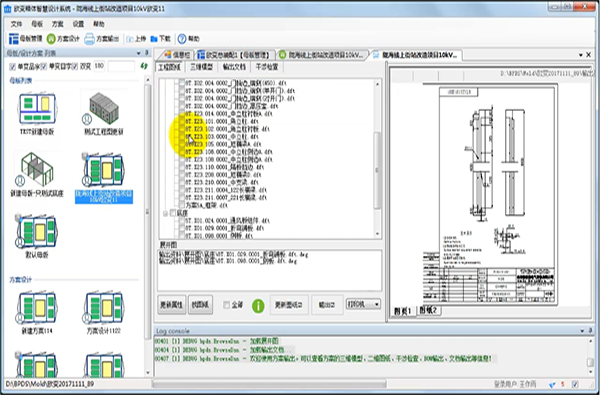The image size is (600, 395).
Task: Click the pin icon of list panel header
Action: click(x=146, y=53)
